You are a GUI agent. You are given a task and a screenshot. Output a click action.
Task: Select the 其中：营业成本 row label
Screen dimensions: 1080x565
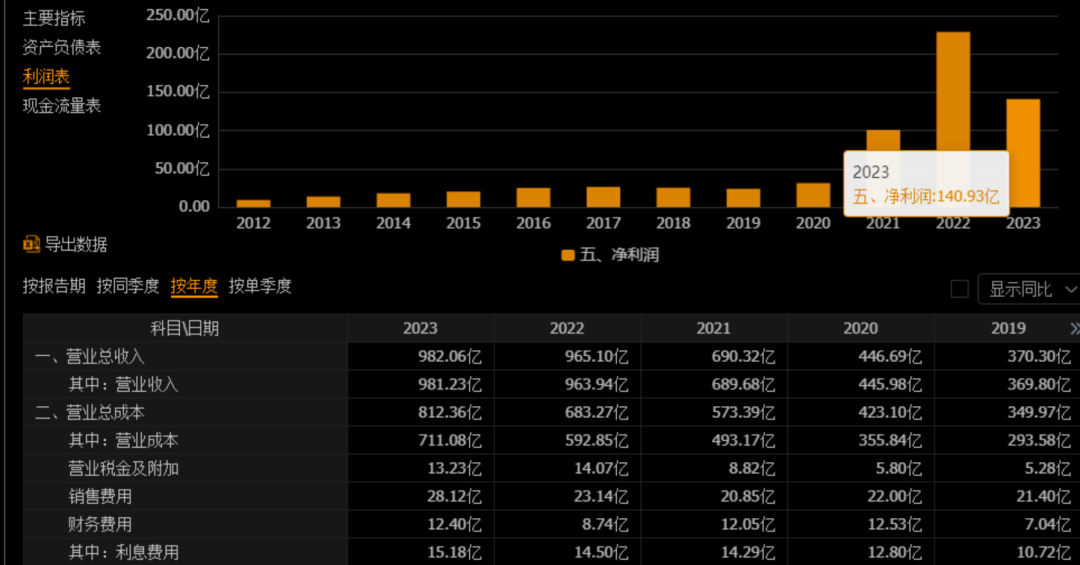point(123,440)
